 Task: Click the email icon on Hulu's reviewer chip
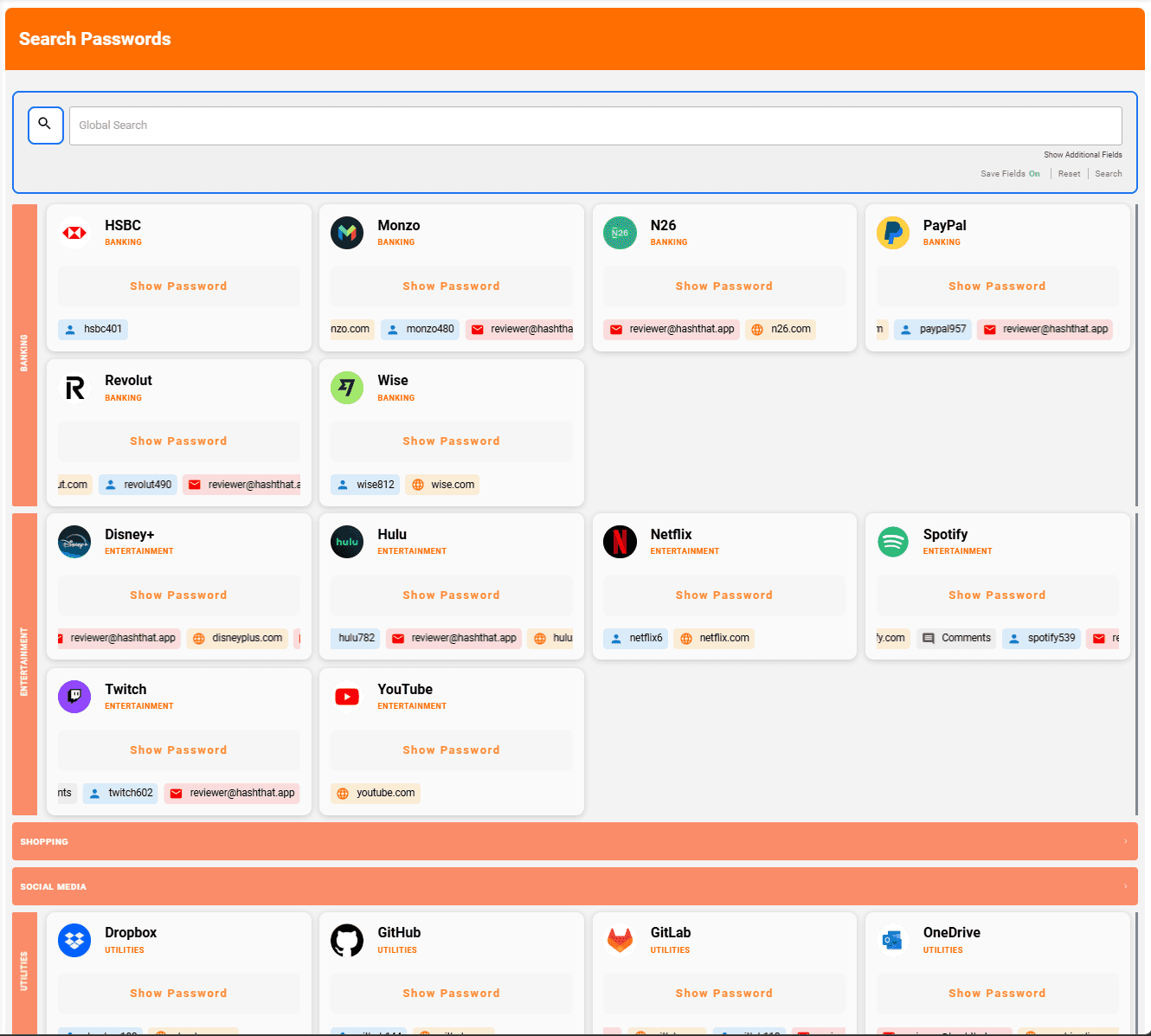pos(398,638)
